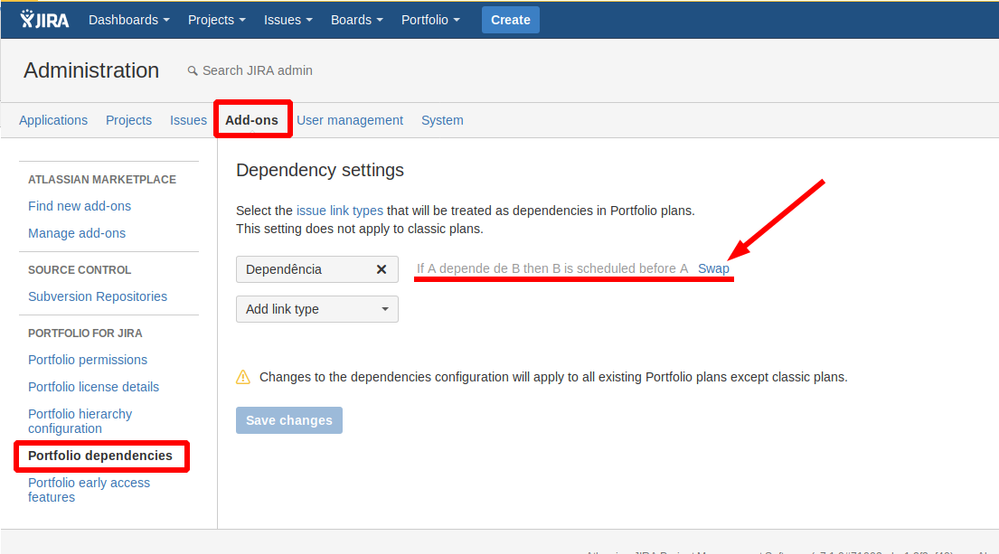Screen dimensions: 999x554
Task: Open Portfolio hierarchy configuration
Action: [80, 421]
